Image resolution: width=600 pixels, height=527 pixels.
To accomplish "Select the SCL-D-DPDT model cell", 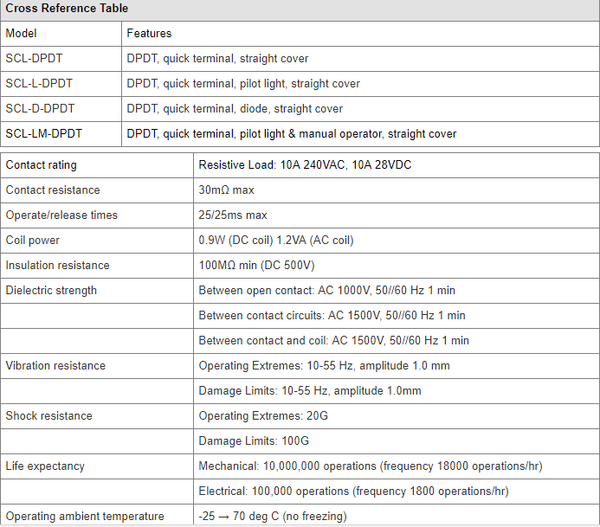I will click(43, 109).
